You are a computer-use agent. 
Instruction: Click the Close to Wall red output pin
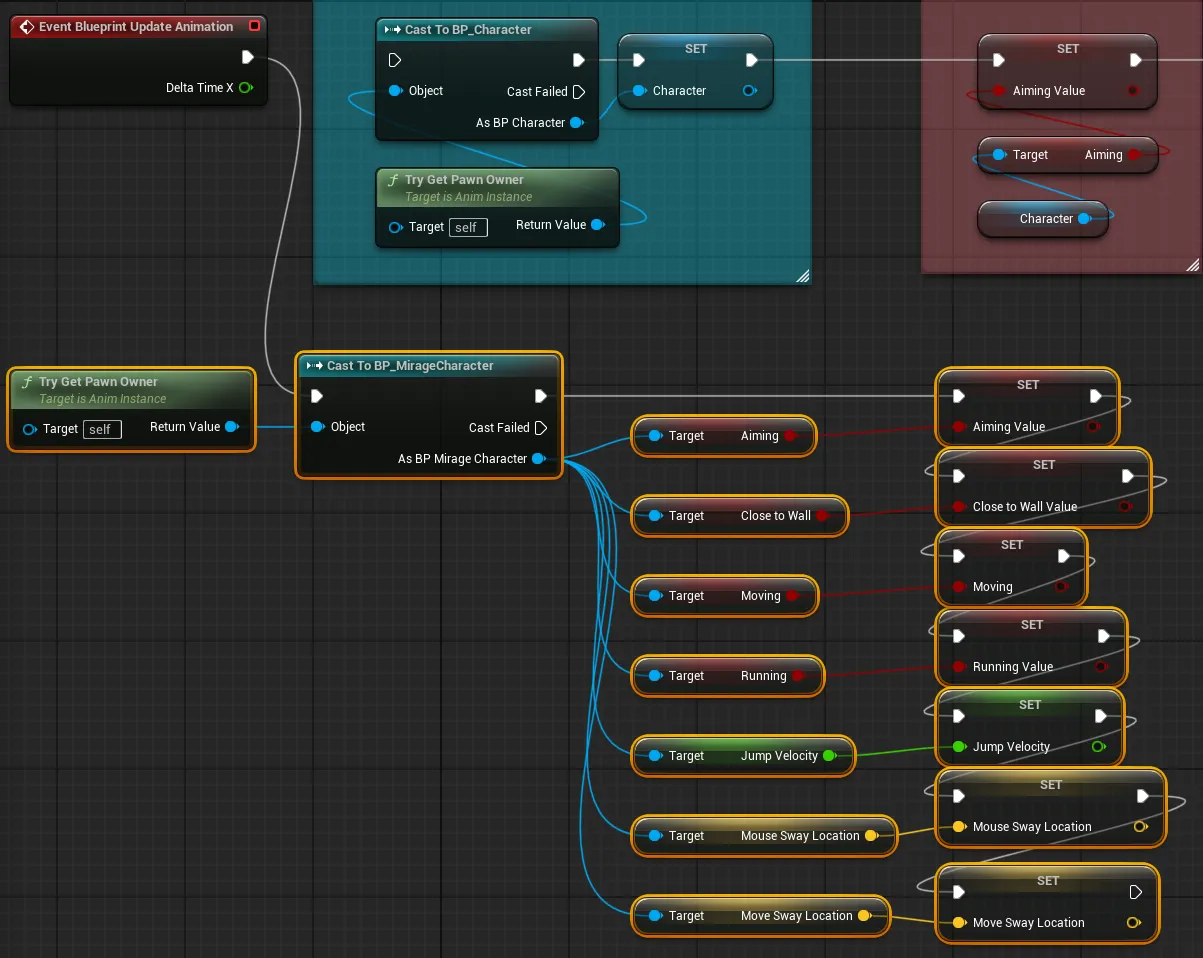point(823,516)
